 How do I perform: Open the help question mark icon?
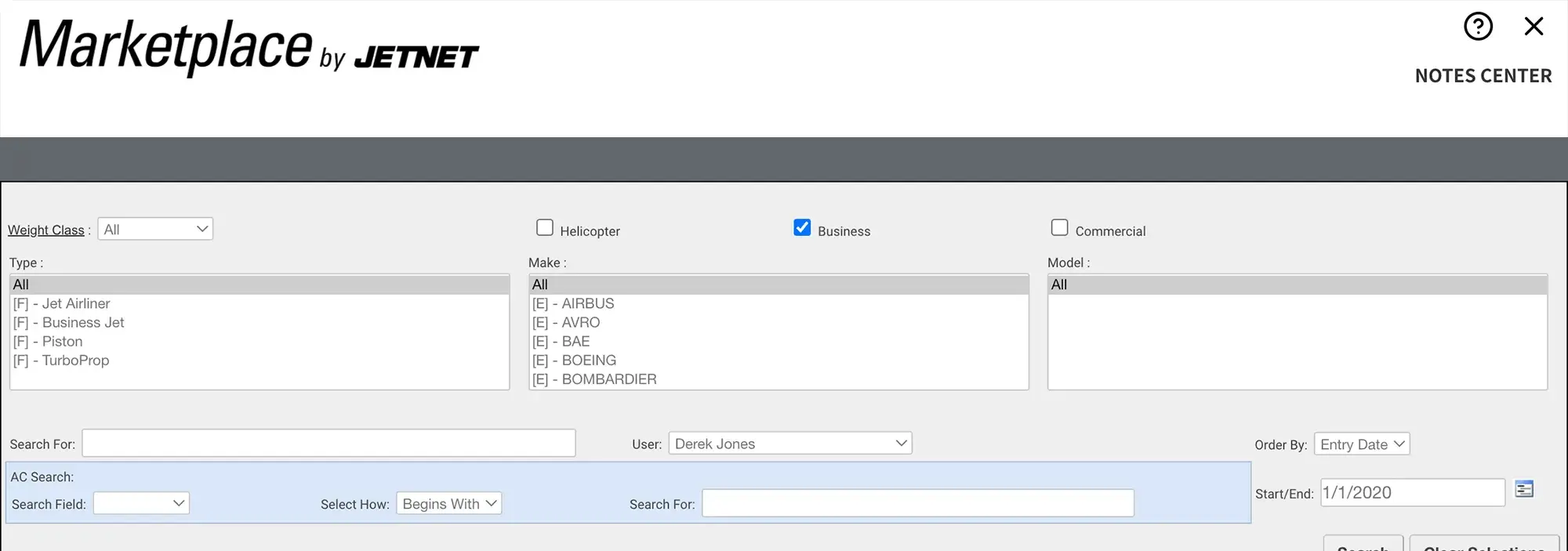click(x=1478, y=27)
